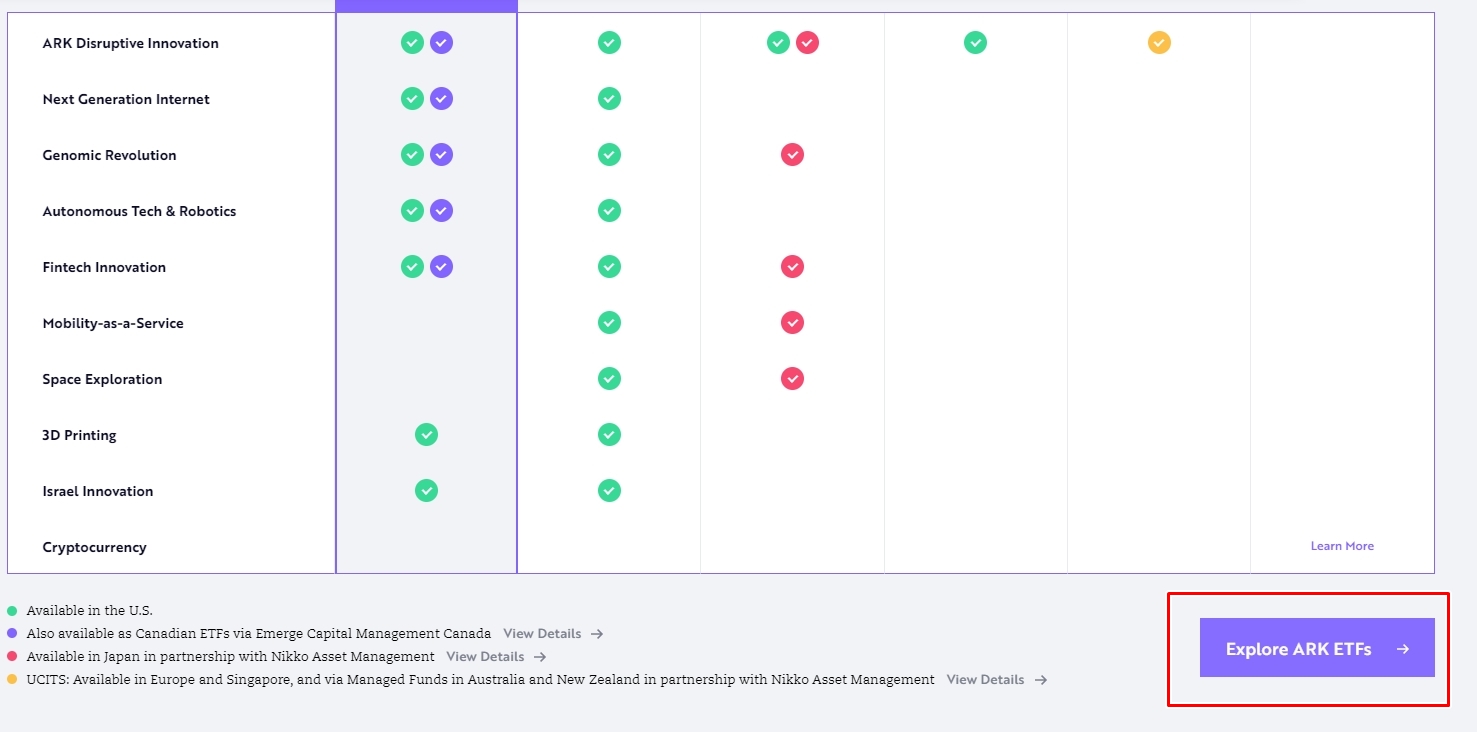1477x732 pixels.
Task: Select unpaired green check in Autonomous Tech & Robotics row
Action: [x=609, y=211]
